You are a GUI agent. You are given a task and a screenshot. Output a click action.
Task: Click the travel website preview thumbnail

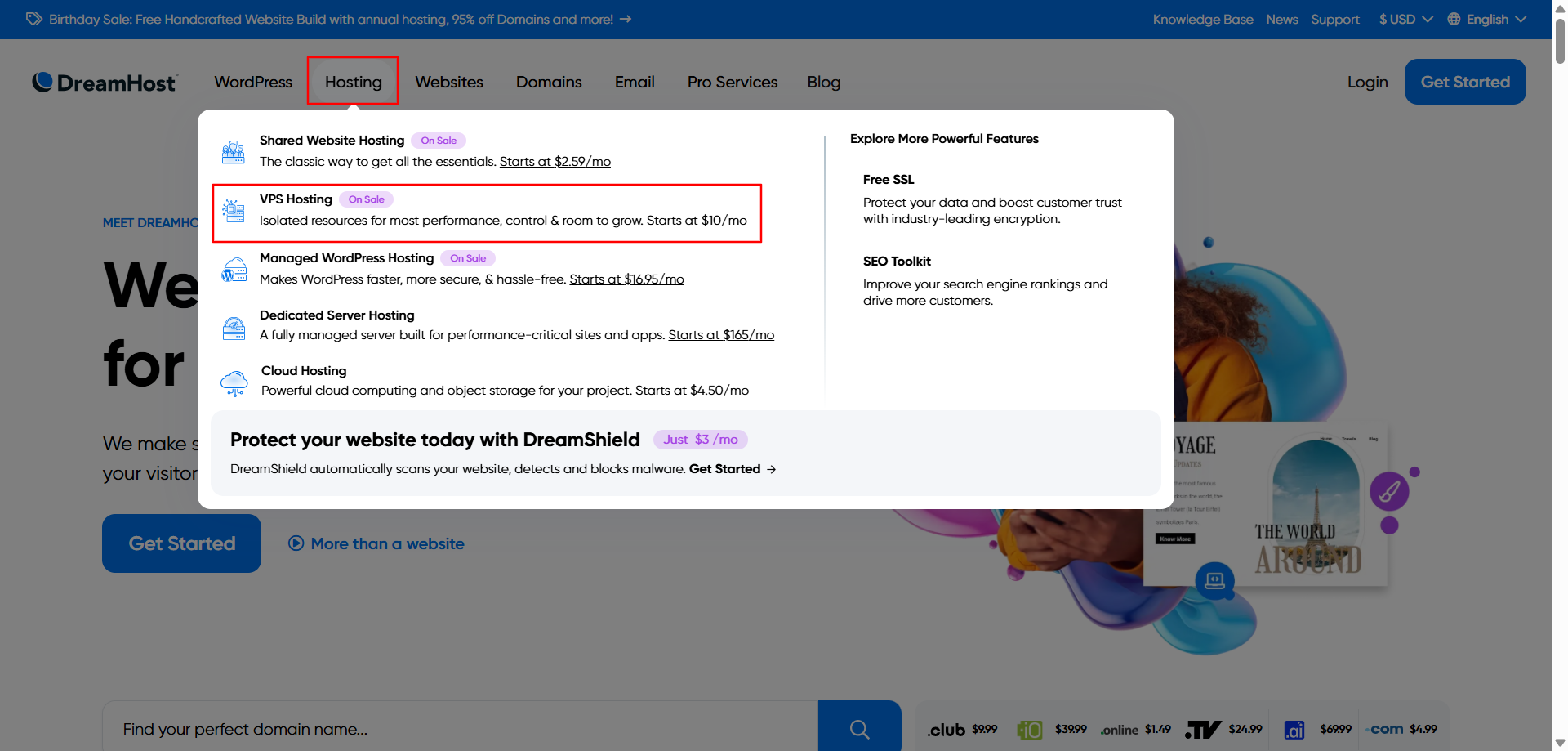pyautogui.click(x=1266, y=504)
